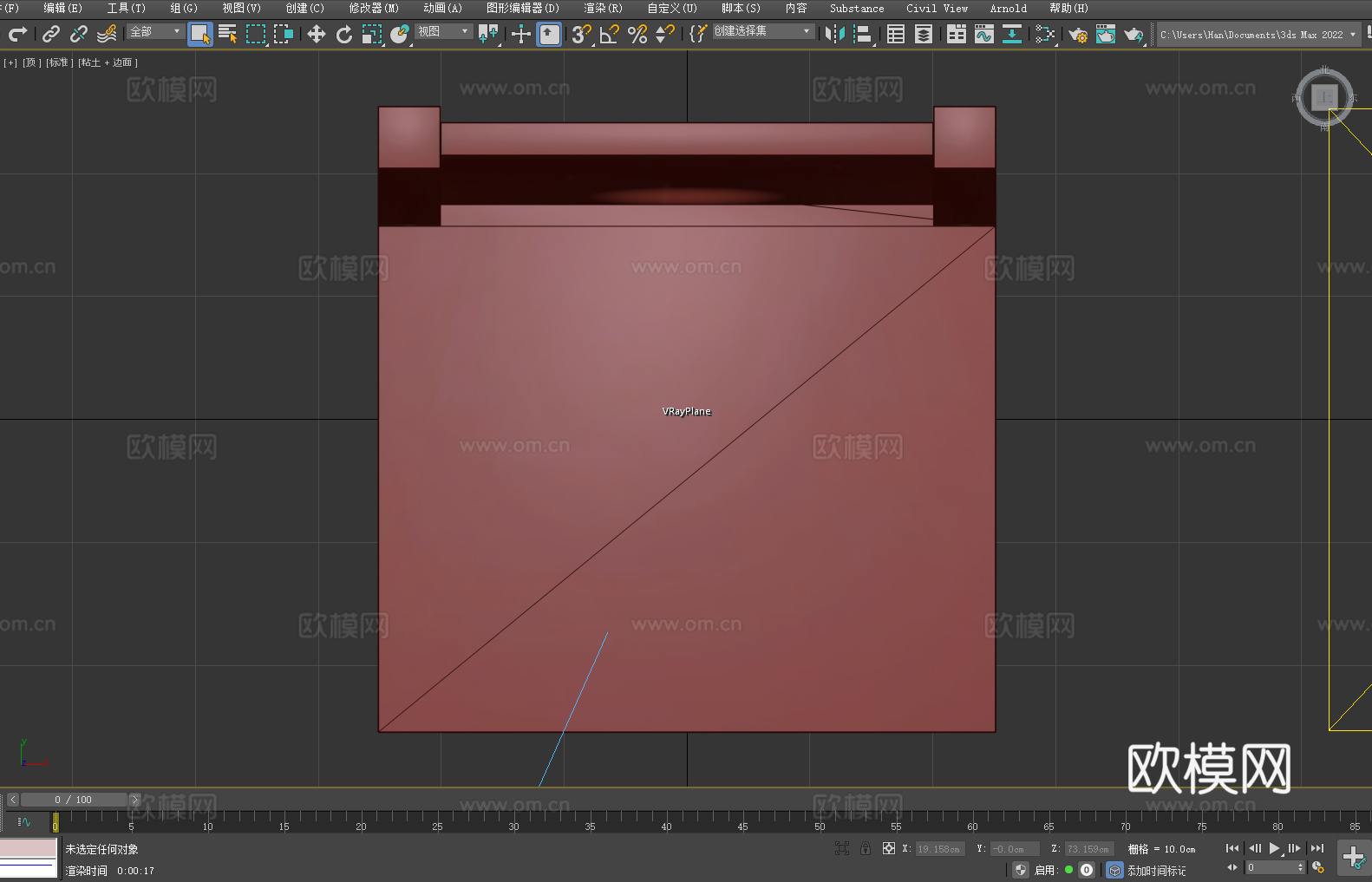
Task: Click the Redo arrow icon
Action: (17, 34)
